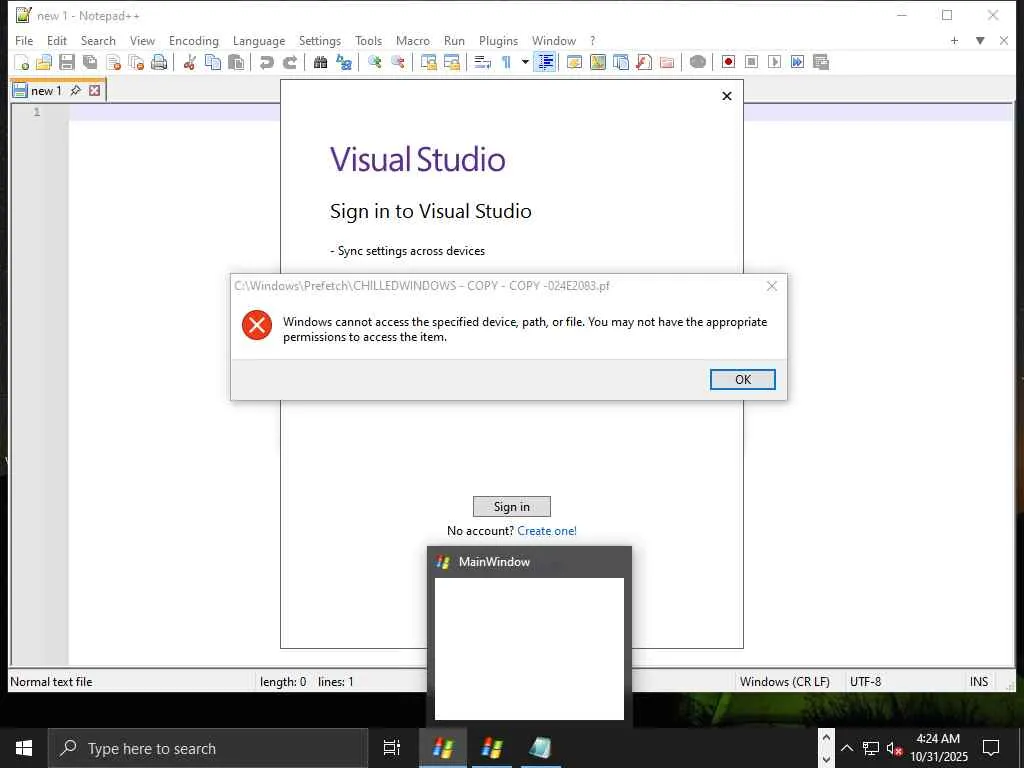Toggle INS mode in the status bar

979,682
